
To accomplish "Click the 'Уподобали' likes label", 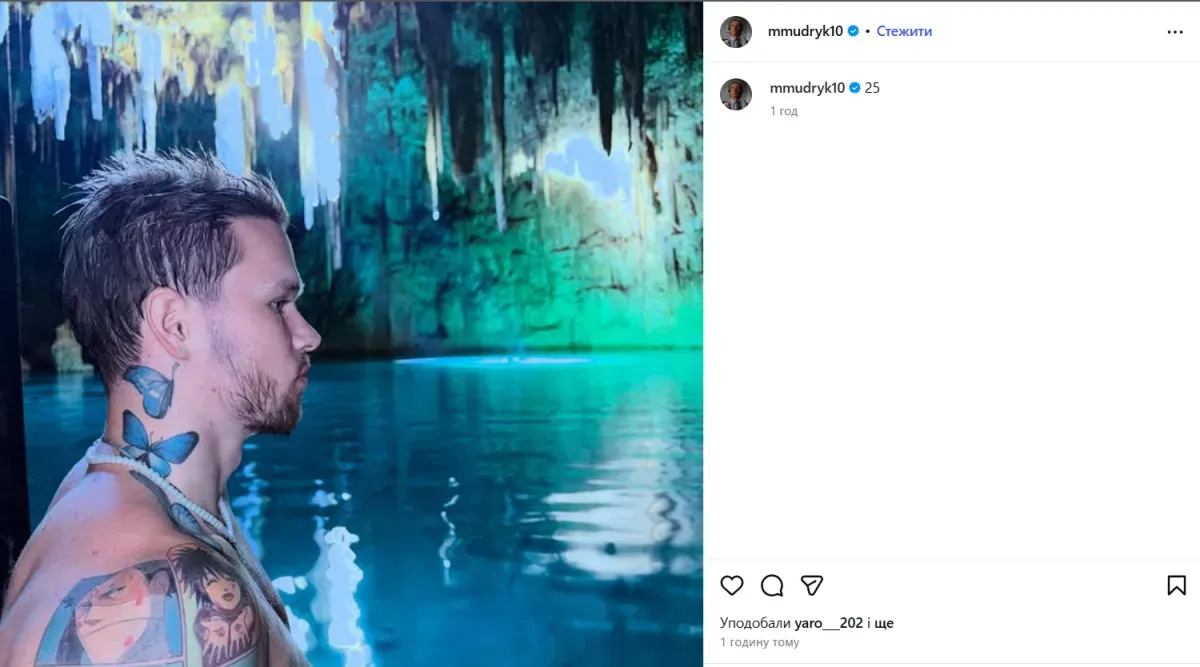I will [755, 623].
